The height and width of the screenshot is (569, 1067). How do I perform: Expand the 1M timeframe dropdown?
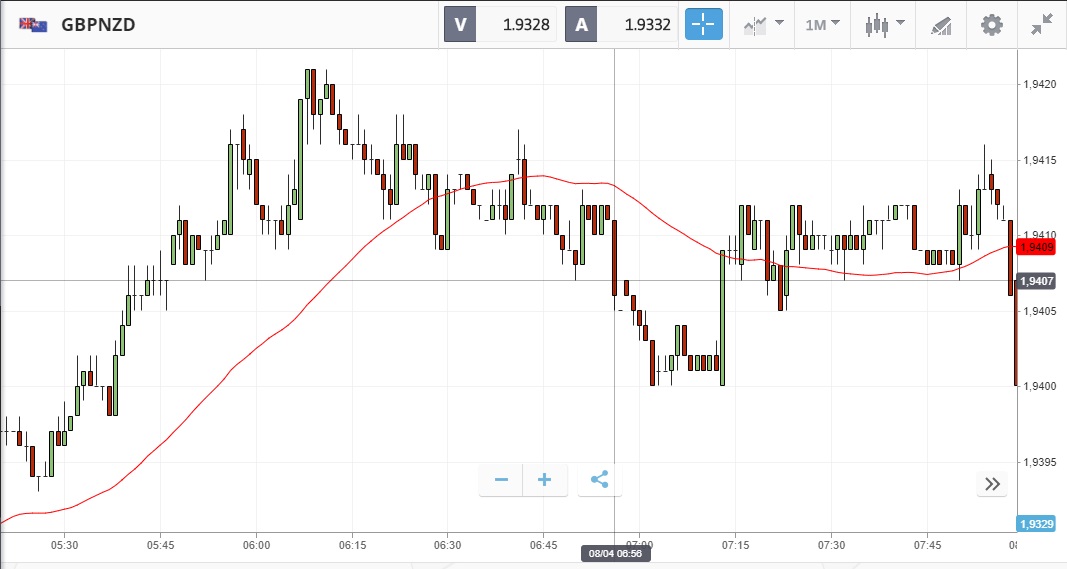tap(822, 24)
